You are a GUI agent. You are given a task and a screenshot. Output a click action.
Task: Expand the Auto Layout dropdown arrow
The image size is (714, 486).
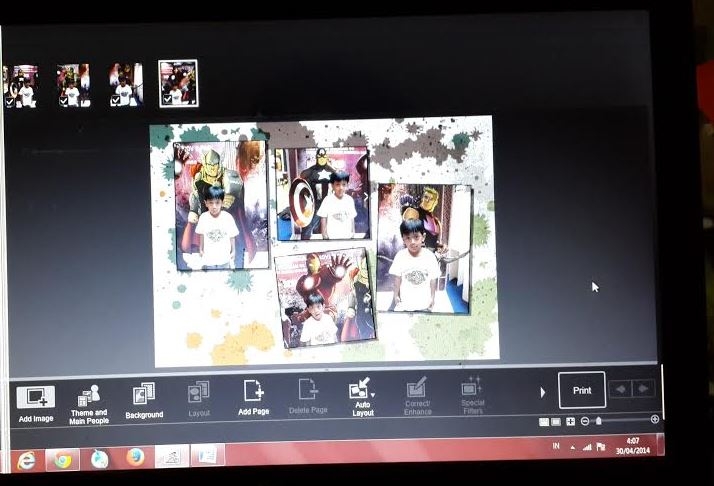click(373, 395)
